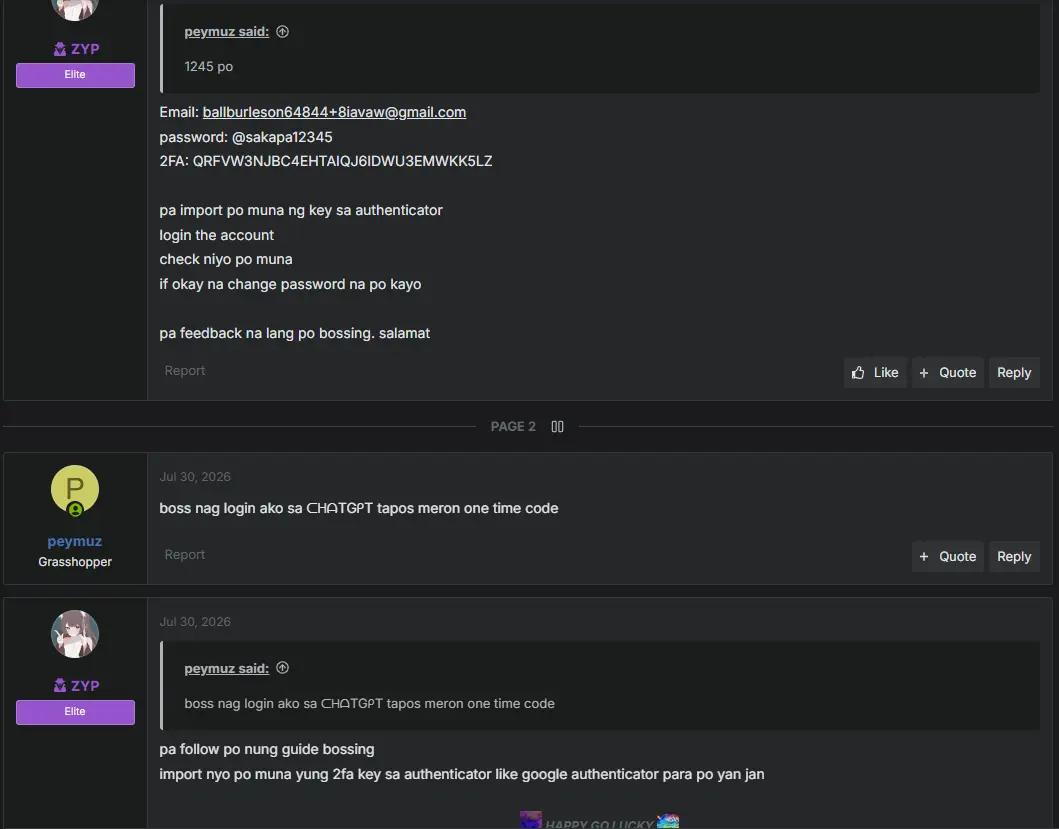Click the top 'peymuz said:' quote header
Viewport: 1059px width, 829px height.
[x=226, y=31]
